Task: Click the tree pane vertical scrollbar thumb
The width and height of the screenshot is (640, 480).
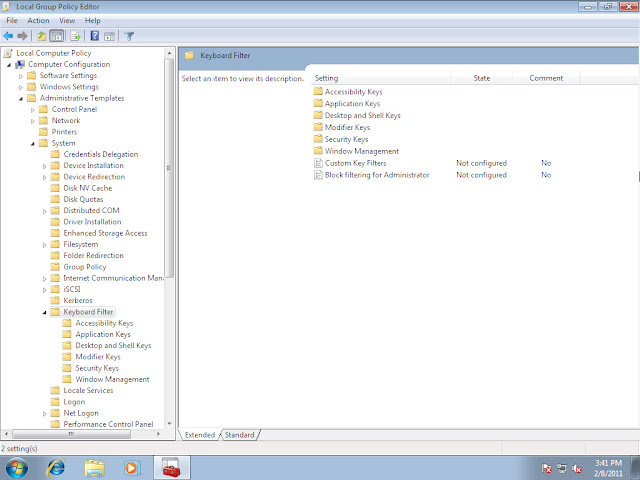Action: coord(169,168)
